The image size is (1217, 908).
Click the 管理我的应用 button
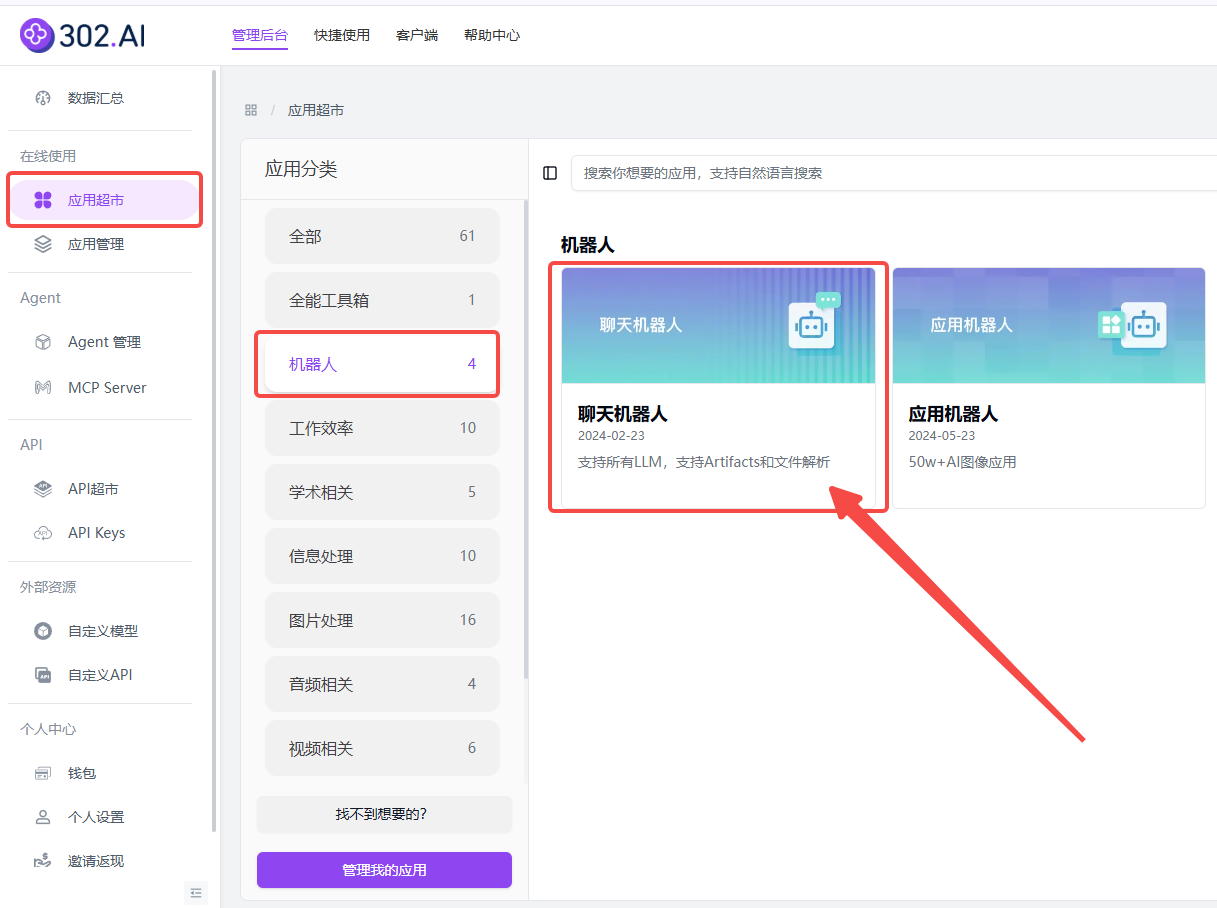(x=384, y=870)
